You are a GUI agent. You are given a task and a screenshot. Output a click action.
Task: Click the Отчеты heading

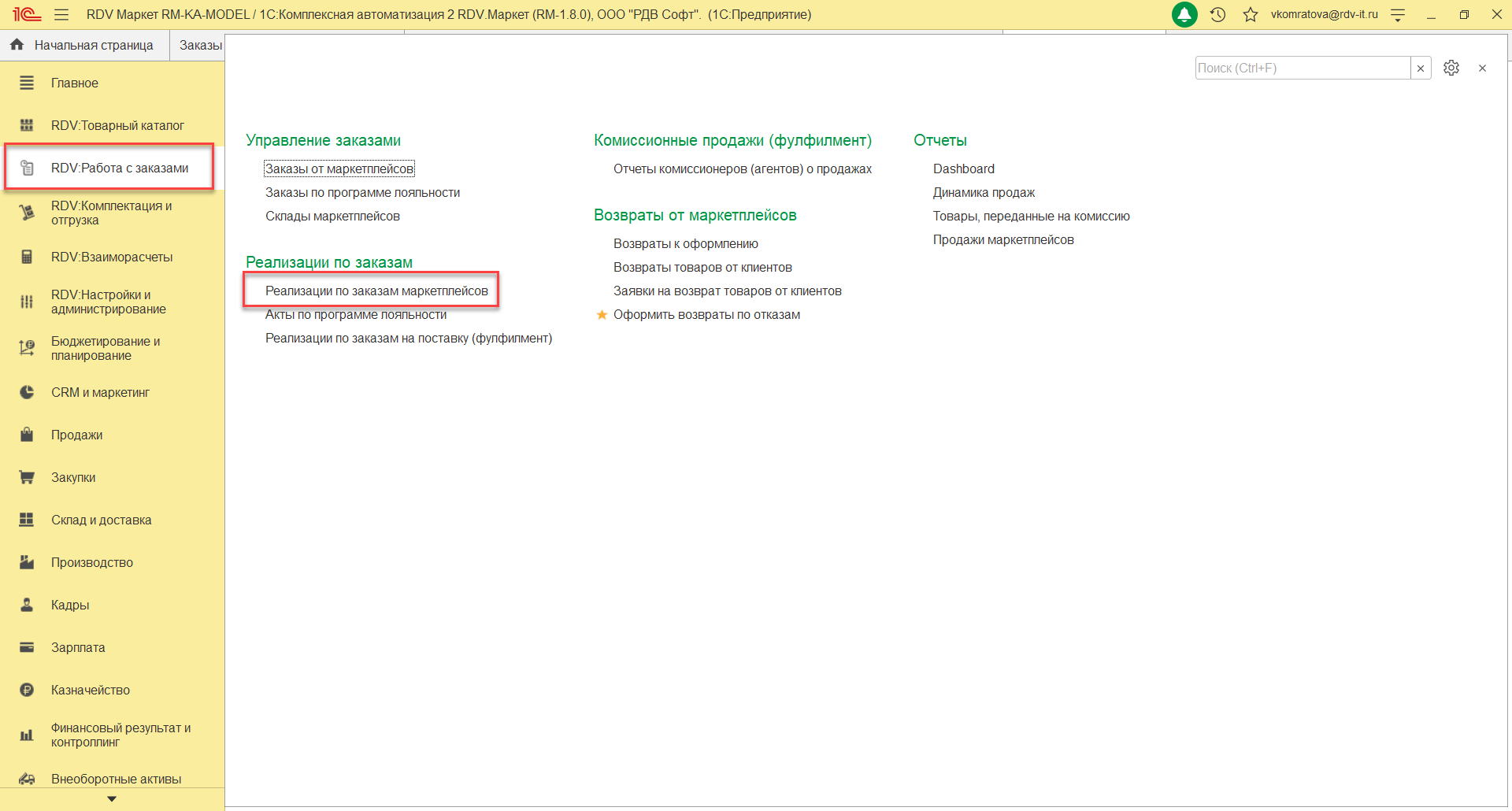click(x=940, y=140)
